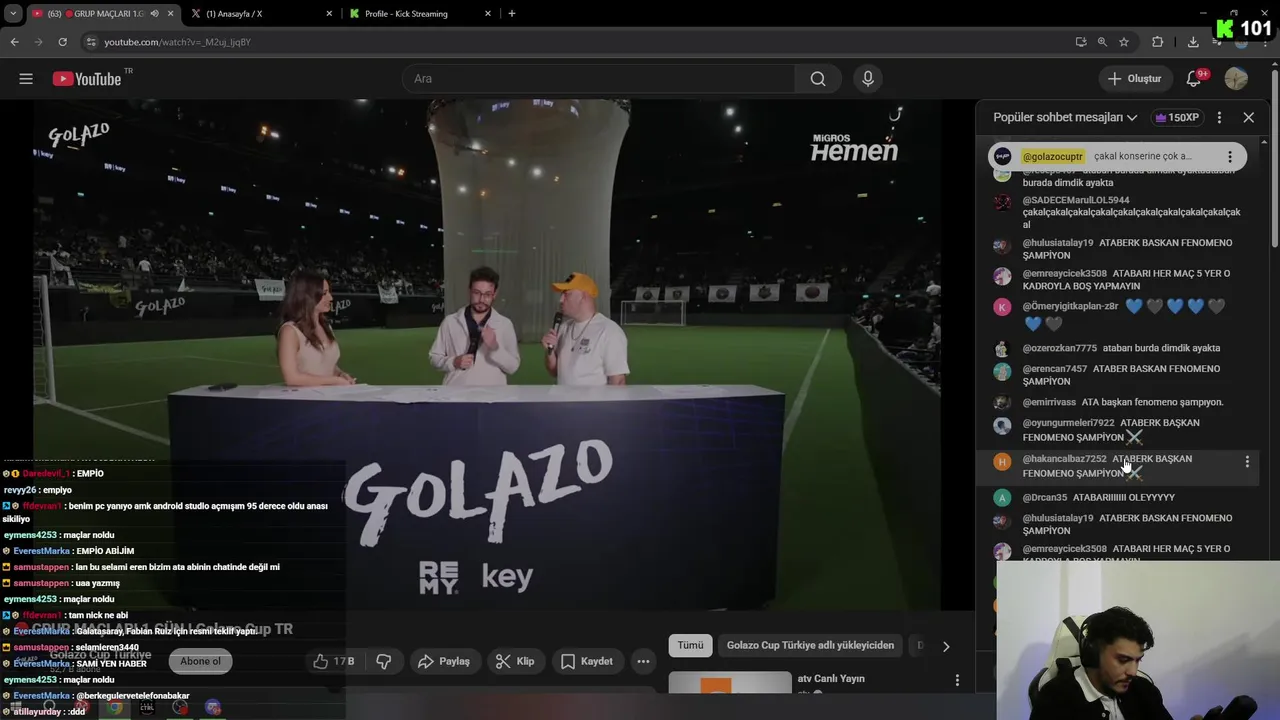Open the 150XP crown badge
The image size is (1280, 720).
pos(1176,117)
